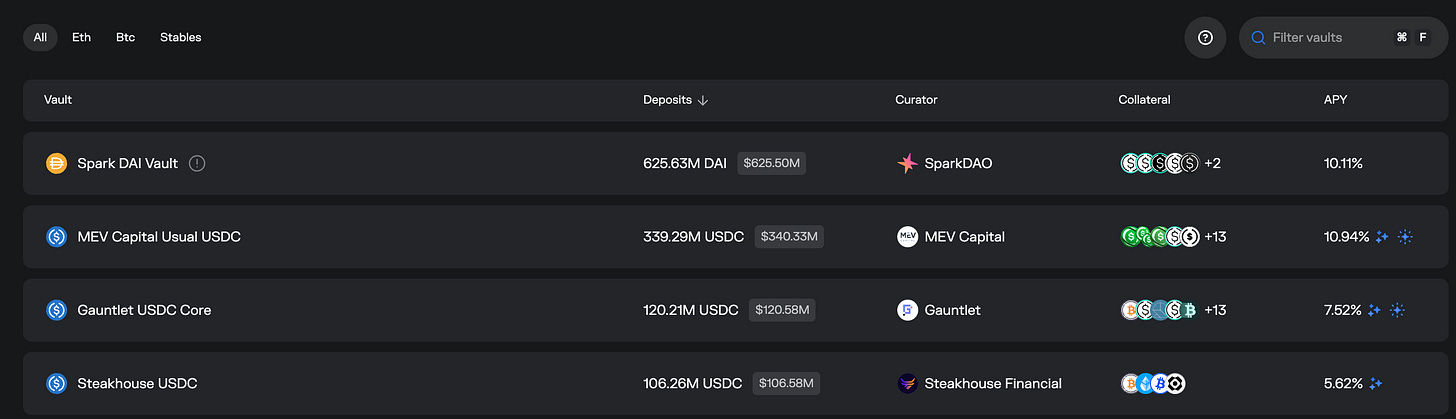Click the MEV Capital curator logo

pos(907,237)
